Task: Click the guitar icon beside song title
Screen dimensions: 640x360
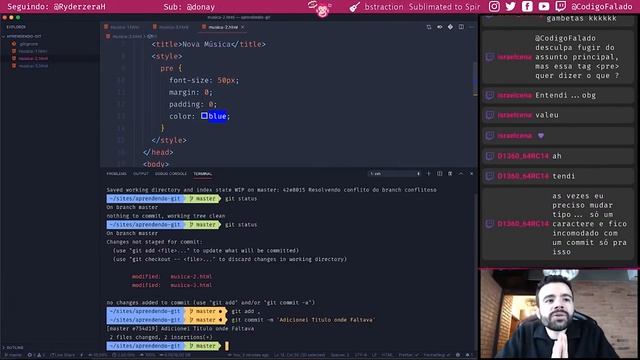Action: click(355, 7)
